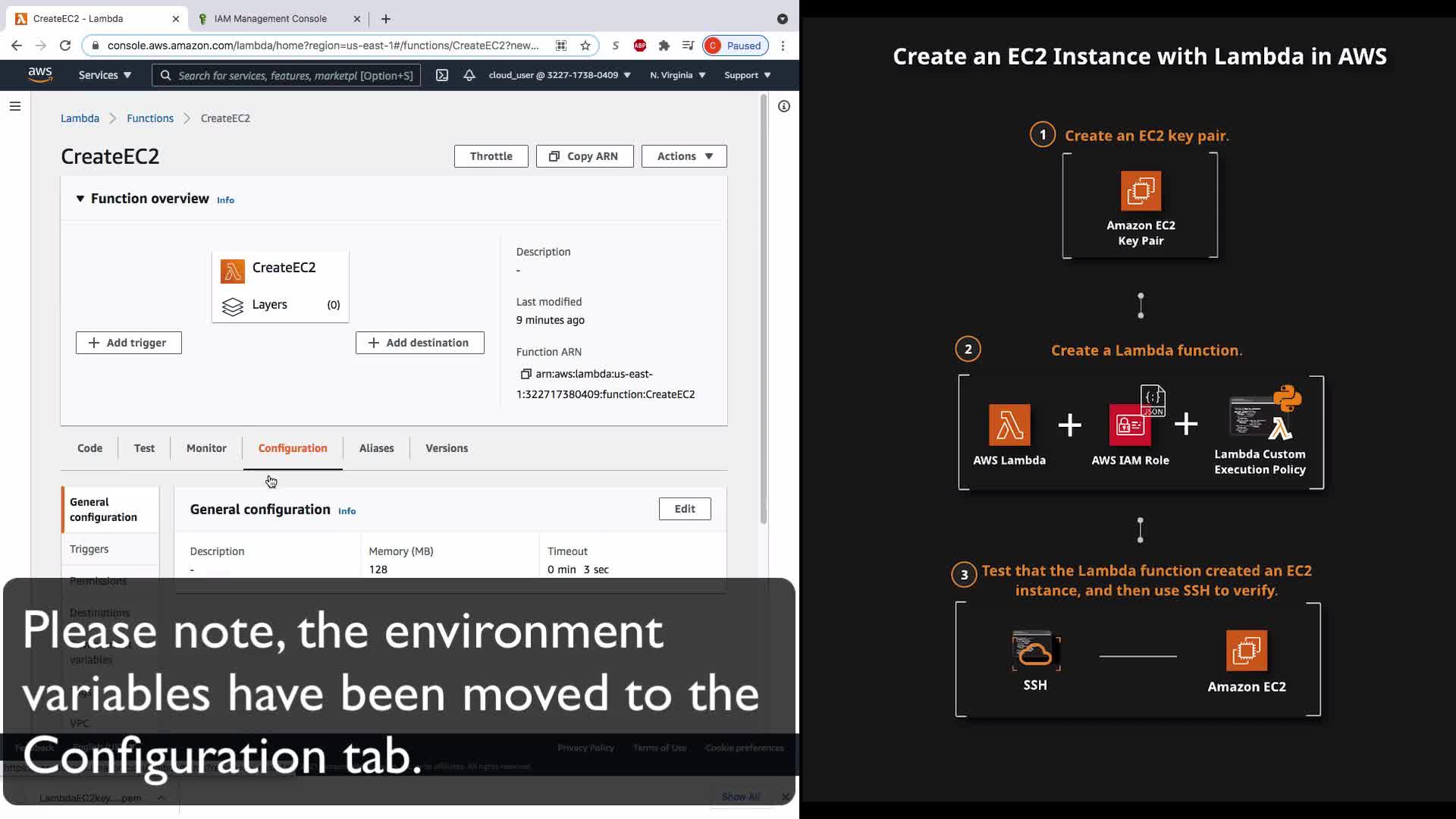Open the Functions breadcrumb link

[150, 118]
